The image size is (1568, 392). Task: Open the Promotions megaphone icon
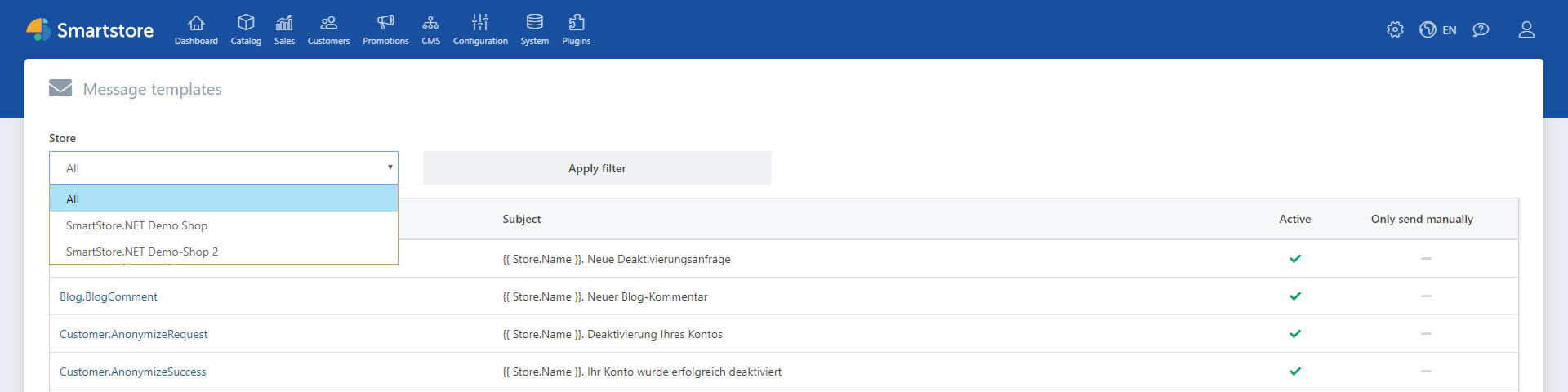pos(385,23)
